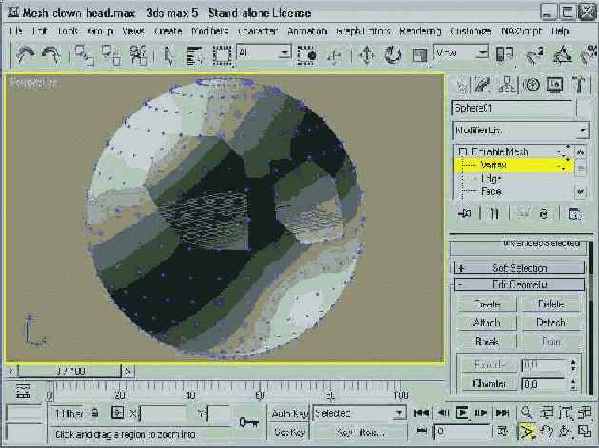
Task: Click the time slider right arrow
Action: [128, 371]
